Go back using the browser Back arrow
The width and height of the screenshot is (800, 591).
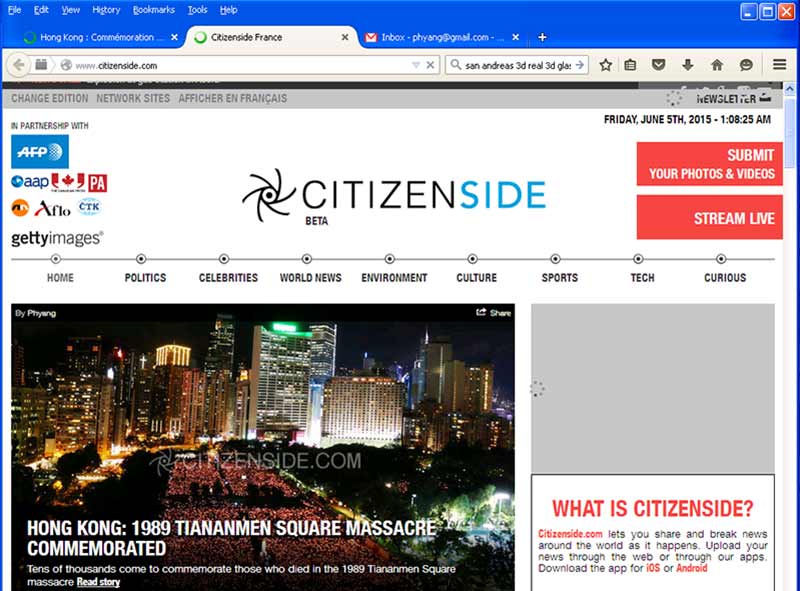coord(19,65)
